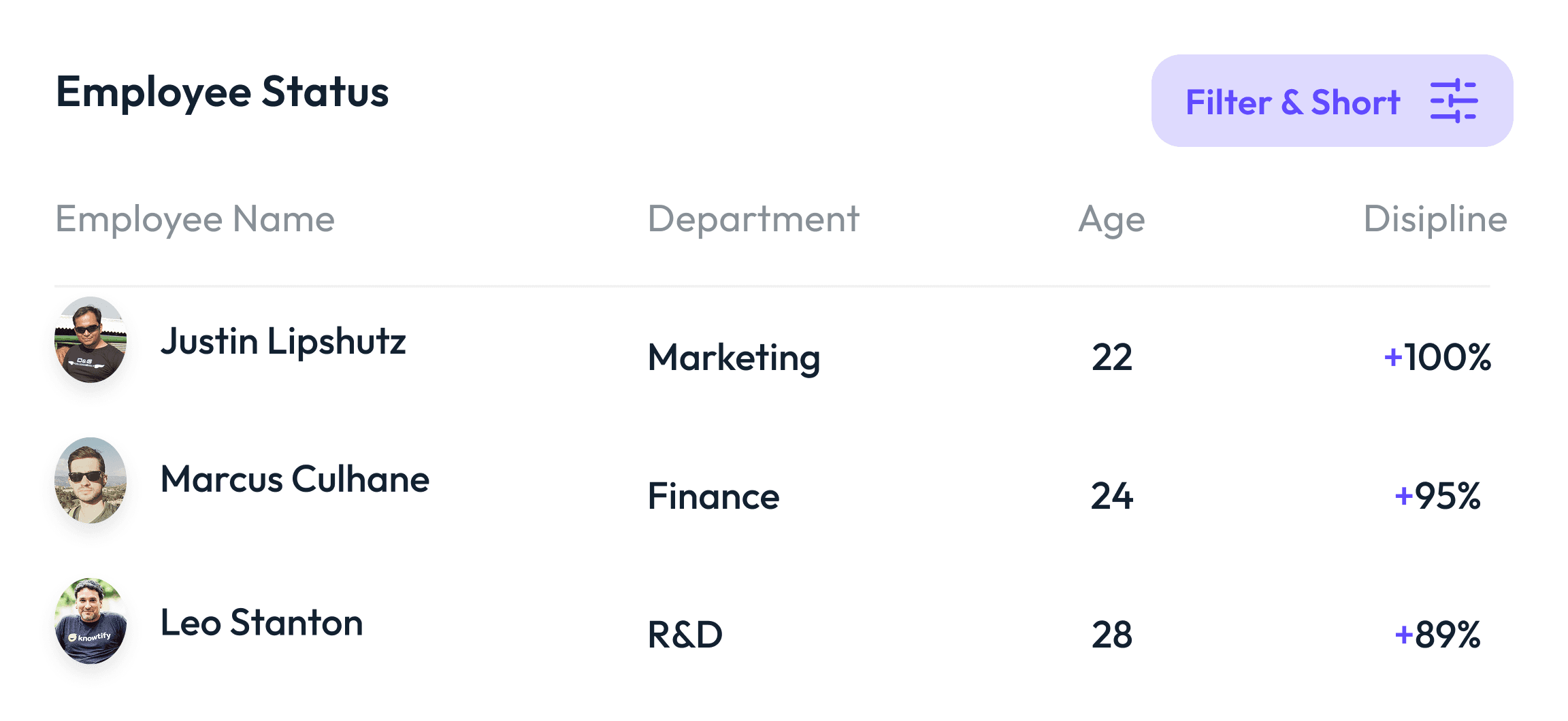Image resolution: width=1568 pixels, height=721 pixels.
Task: Open Leo Stanton's avatar photo
Action: (91, 621)
